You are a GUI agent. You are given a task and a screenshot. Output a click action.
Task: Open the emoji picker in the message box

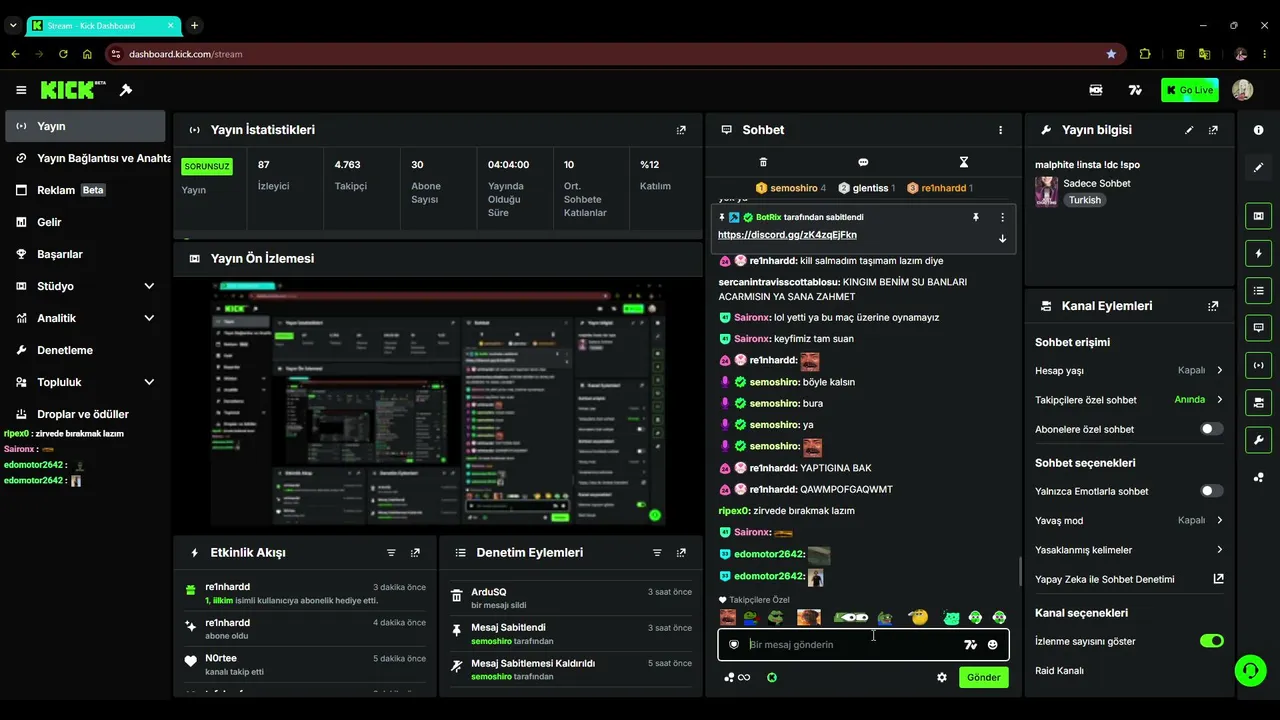click(992, 645)
